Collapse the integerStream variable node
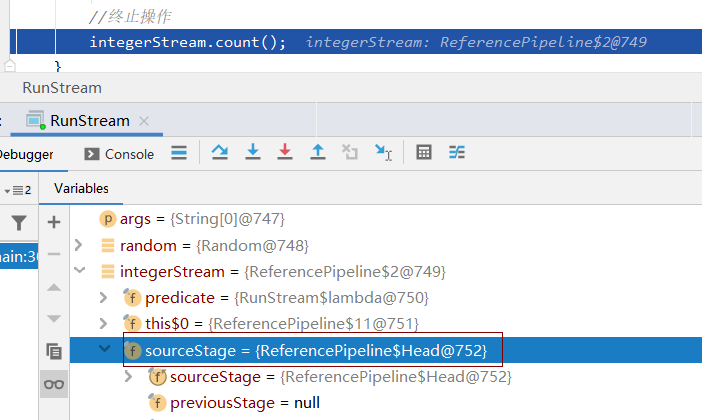 (80, 270)
